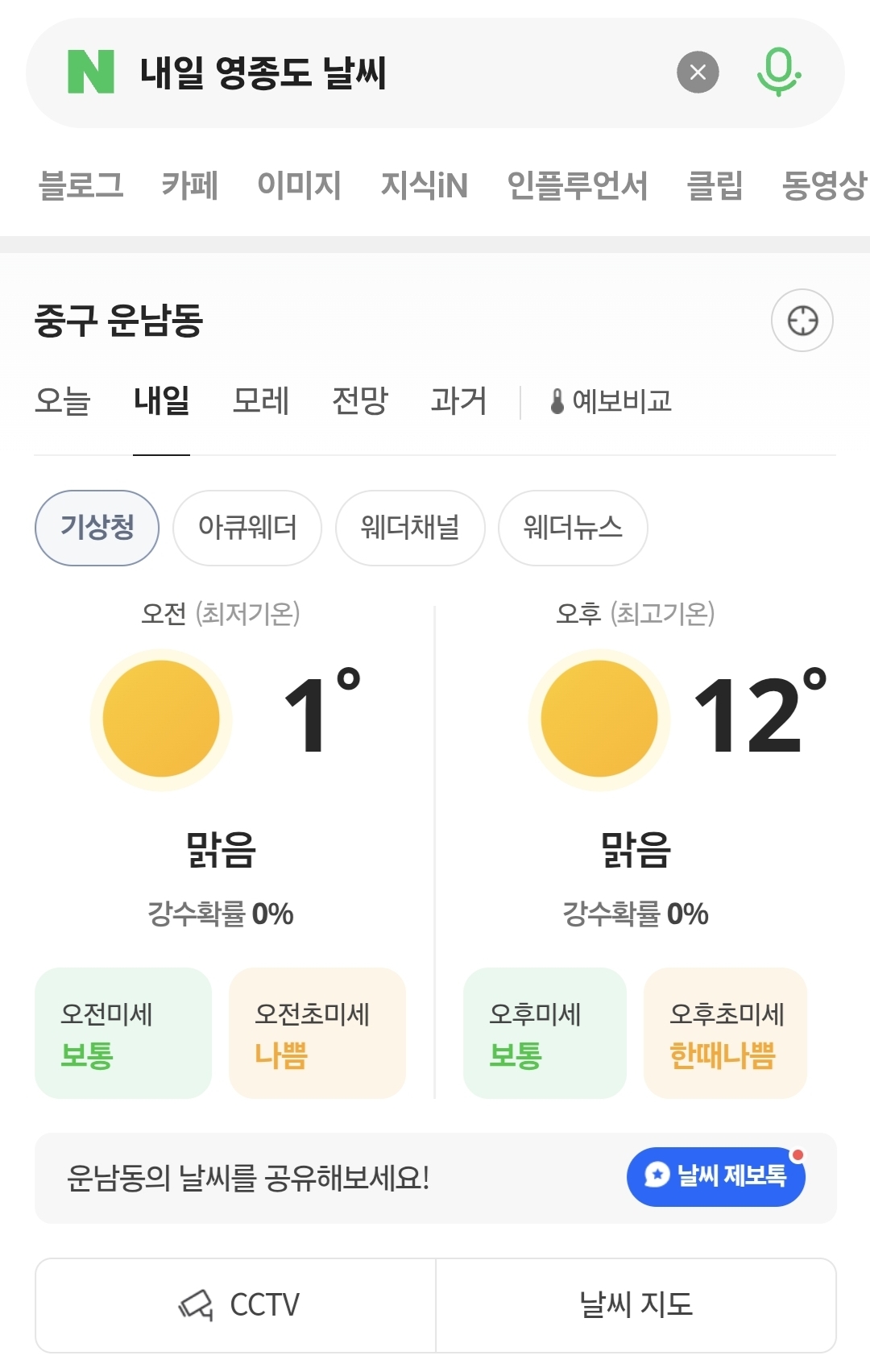Switch provider to 아큐웨더
Viewport: 870px width, 1372px height.
point(247,528)
